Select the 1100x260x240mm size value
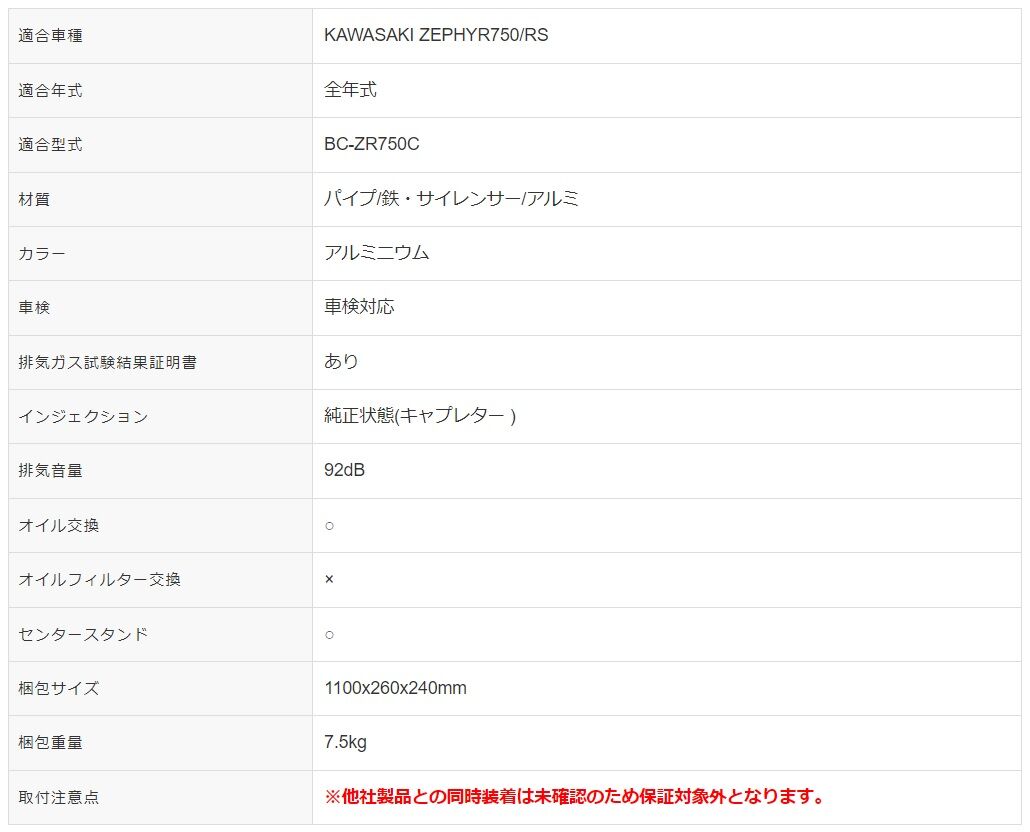 pos(395,688)
